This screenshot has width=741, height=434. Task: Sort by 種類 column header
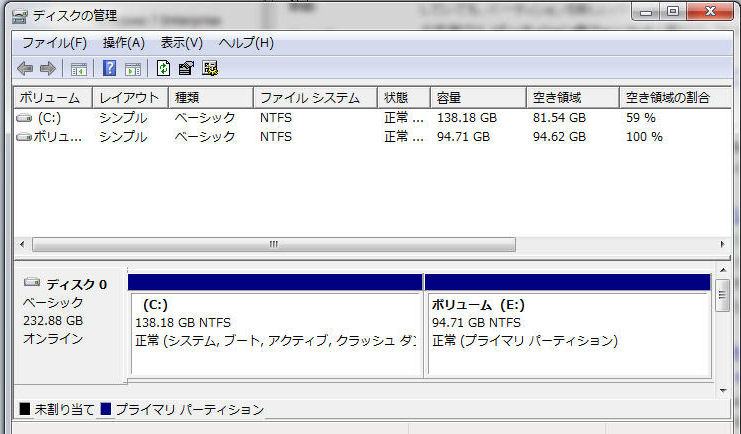coord(211,98)
